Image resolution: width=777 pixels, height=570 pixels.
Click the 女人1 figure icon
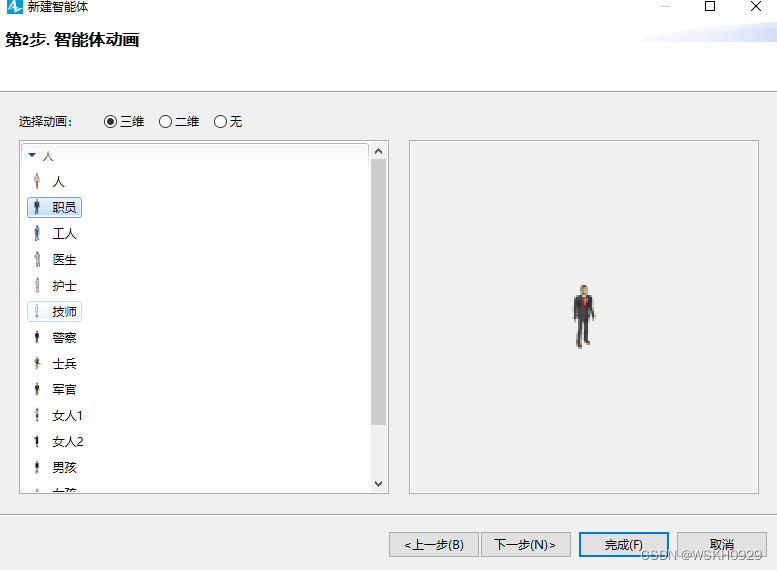click(x=37, y=415)
